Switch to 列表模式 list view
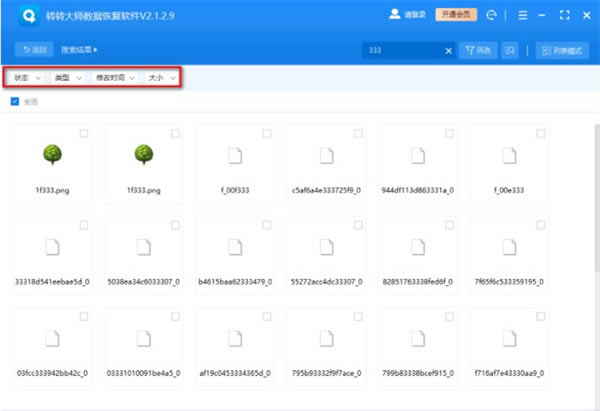The height and width of the screenshot is (411, 600). click(561, 49)
